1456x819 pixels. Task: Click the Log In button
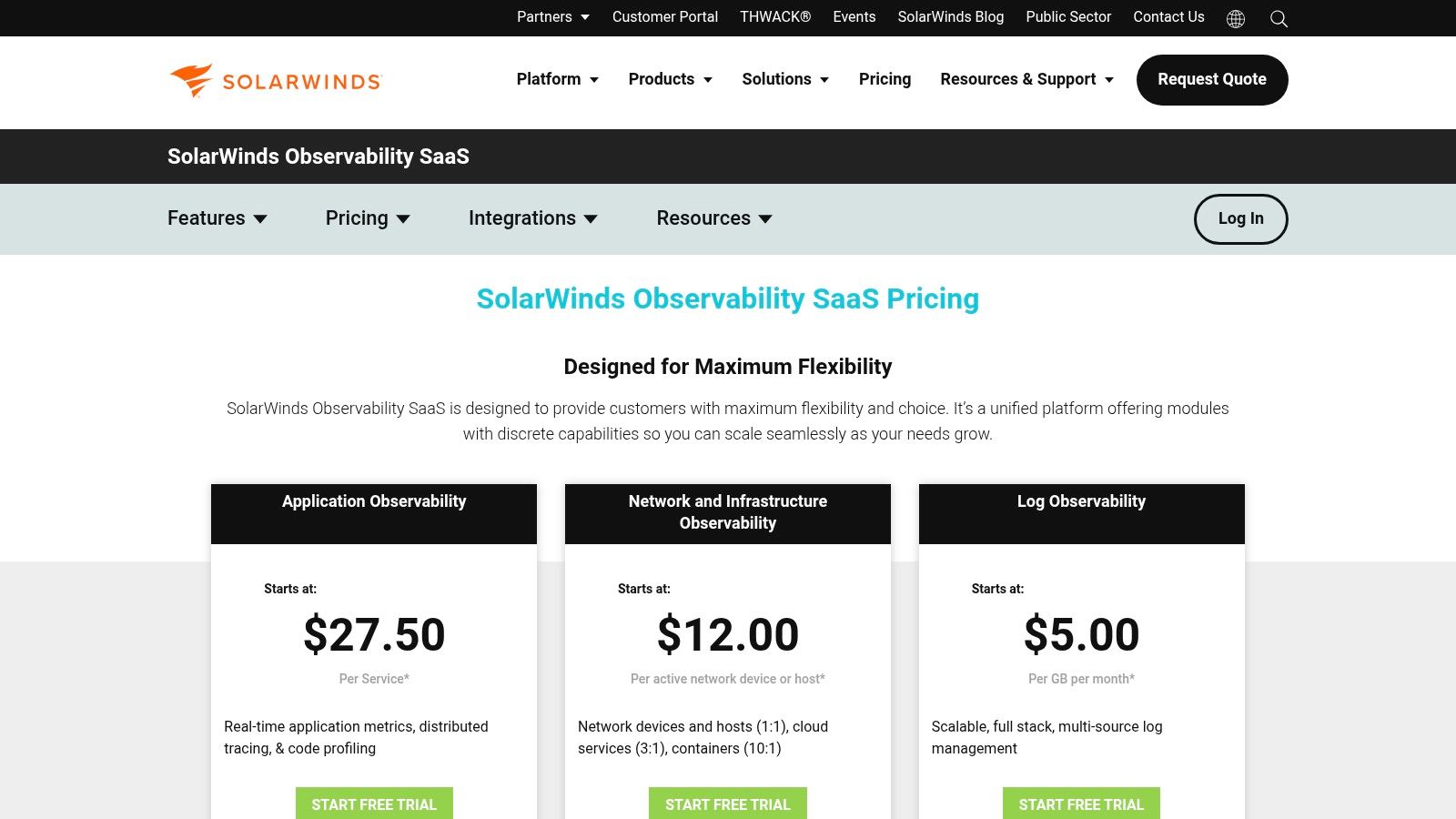tap(1240, 218)
